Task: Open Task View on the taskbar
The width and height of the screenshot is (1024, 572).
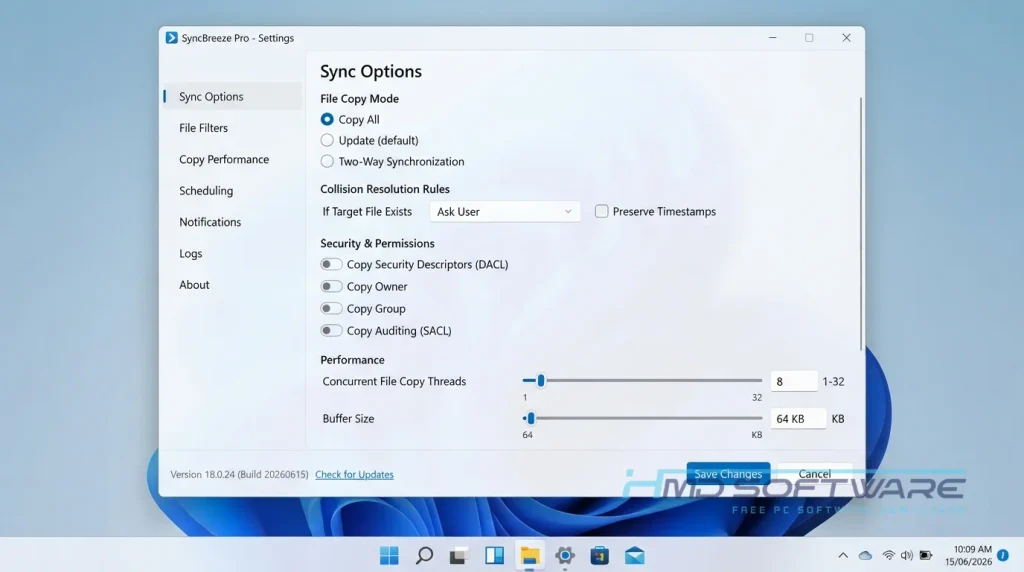Action: pyautogui.click(x=459, y=556)
